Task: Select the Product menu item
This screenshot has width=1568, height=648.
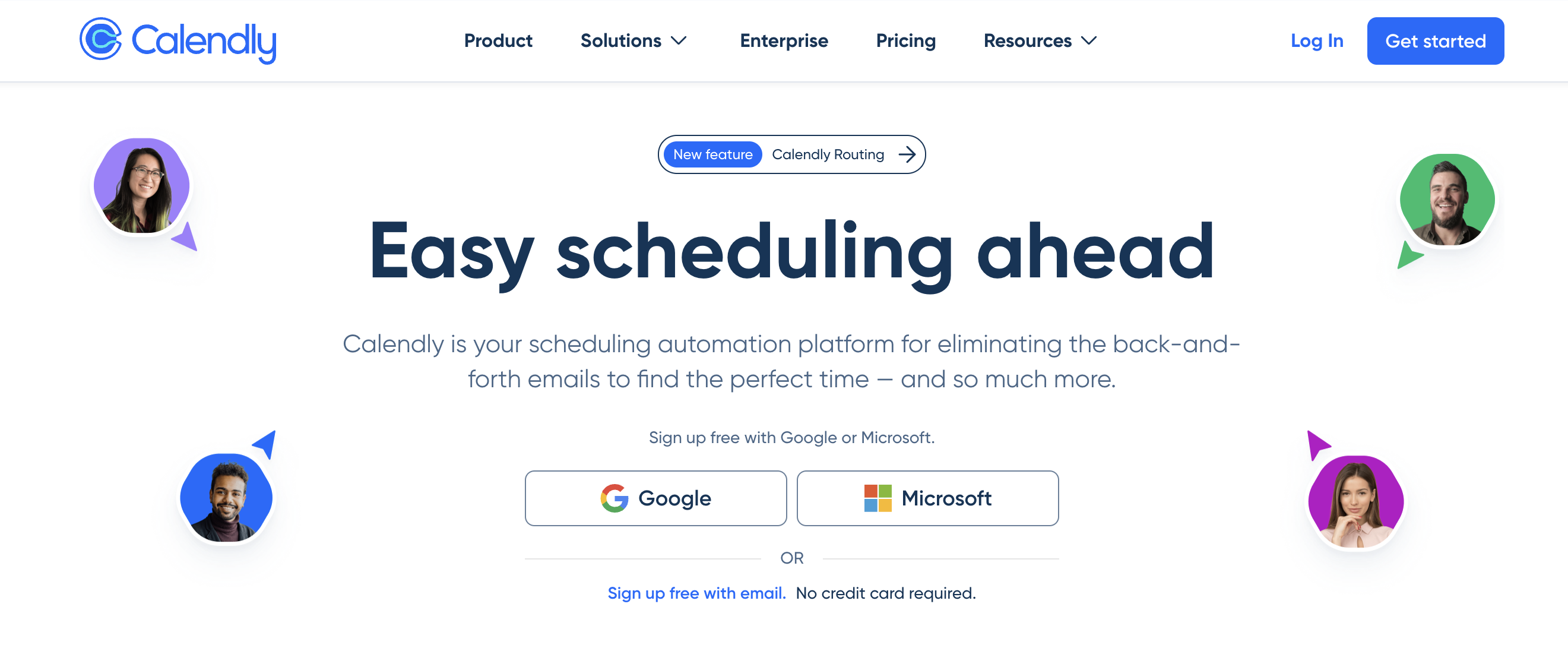Action: tap(499, 41)
